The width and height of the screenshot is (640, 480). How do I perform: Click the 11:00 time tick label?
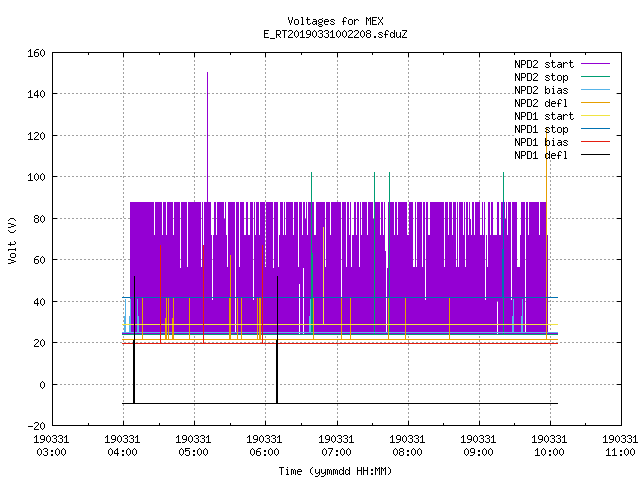(620, 452)
